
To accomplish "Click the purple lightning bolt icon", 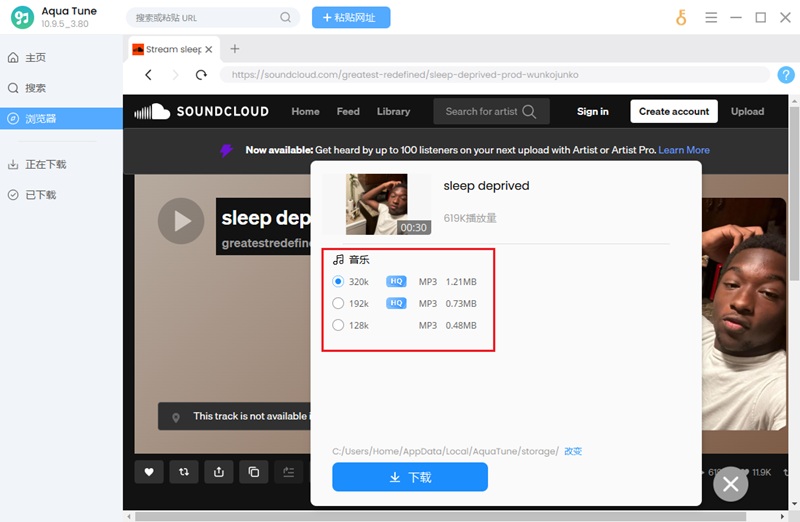I will [x=227, y=150].
